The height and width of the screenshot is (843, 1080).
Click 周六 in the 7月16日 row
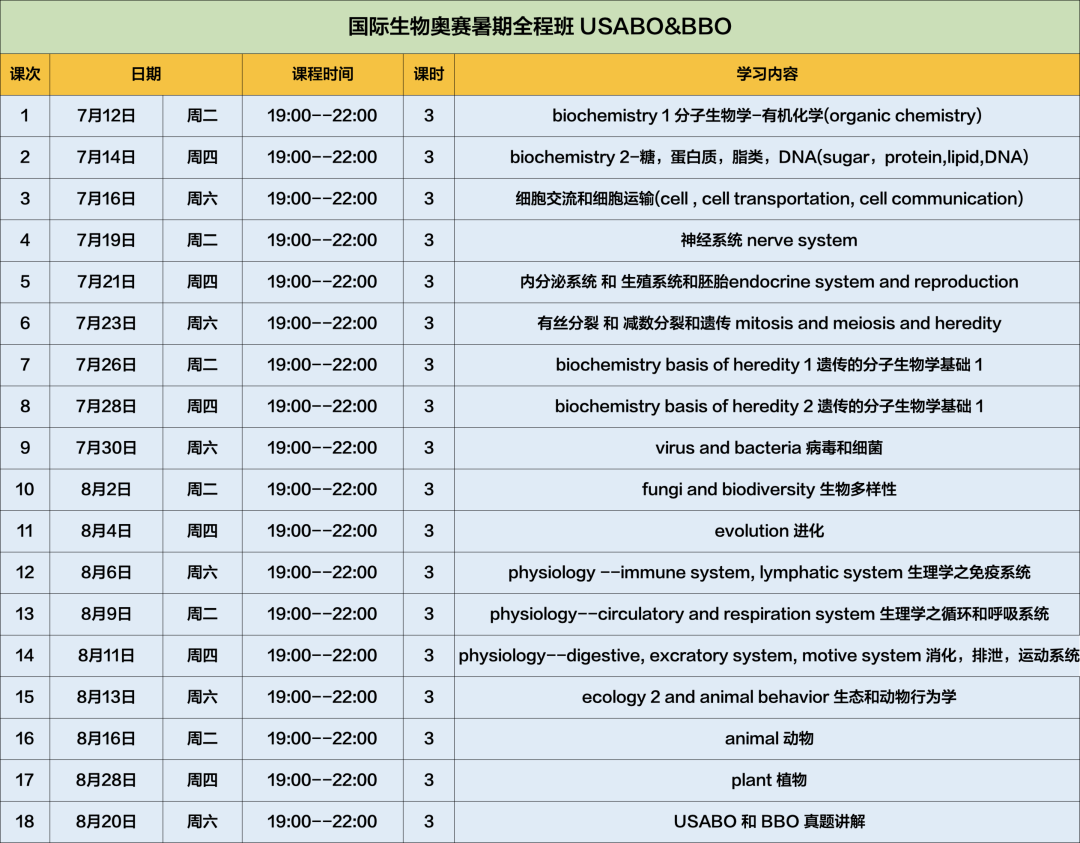click(202, 199)
